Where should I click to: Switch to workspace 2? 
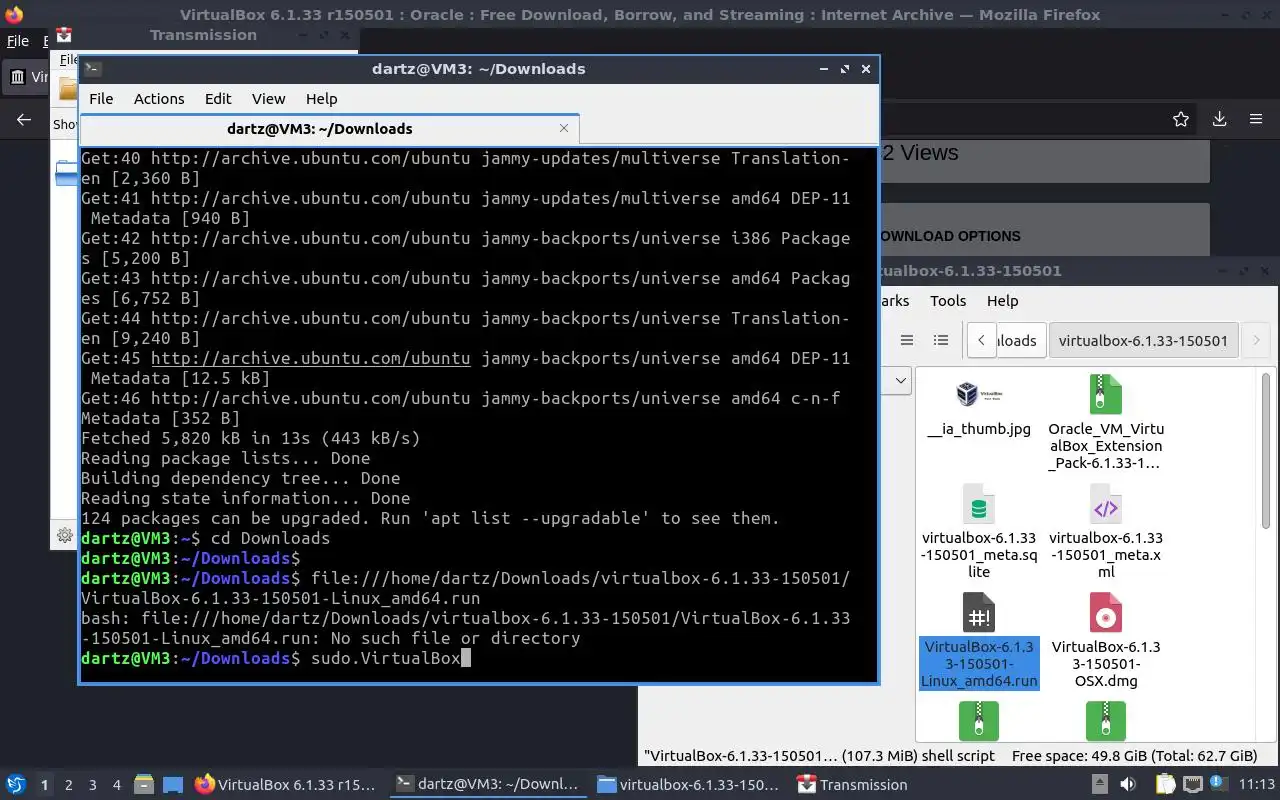(x=69, y=785)
